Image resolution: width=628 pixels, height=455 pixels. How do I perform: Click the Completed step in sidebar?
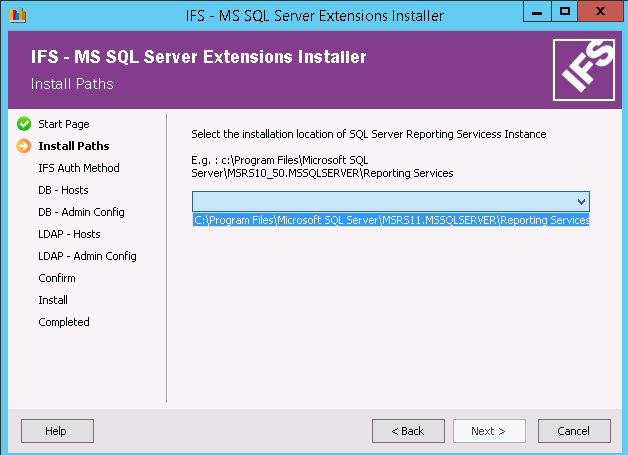coord(64,322)
